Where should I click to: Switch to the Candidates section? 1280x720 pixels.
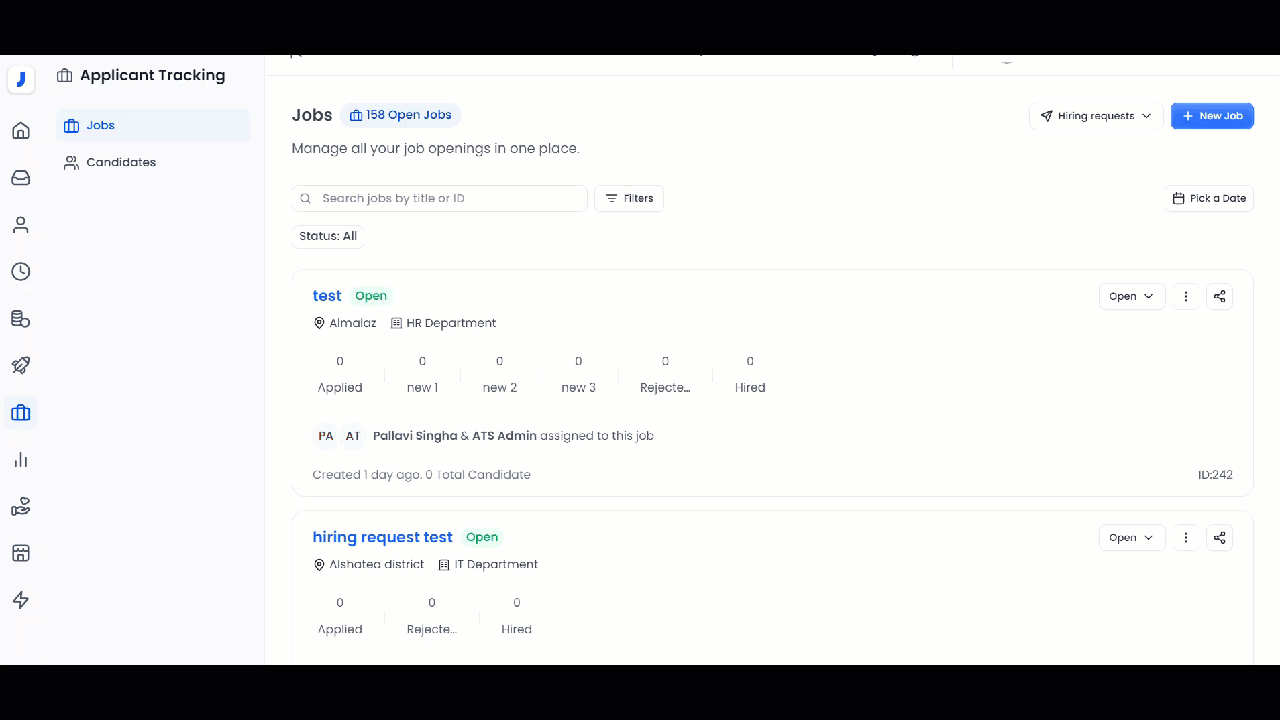(121, 162)
